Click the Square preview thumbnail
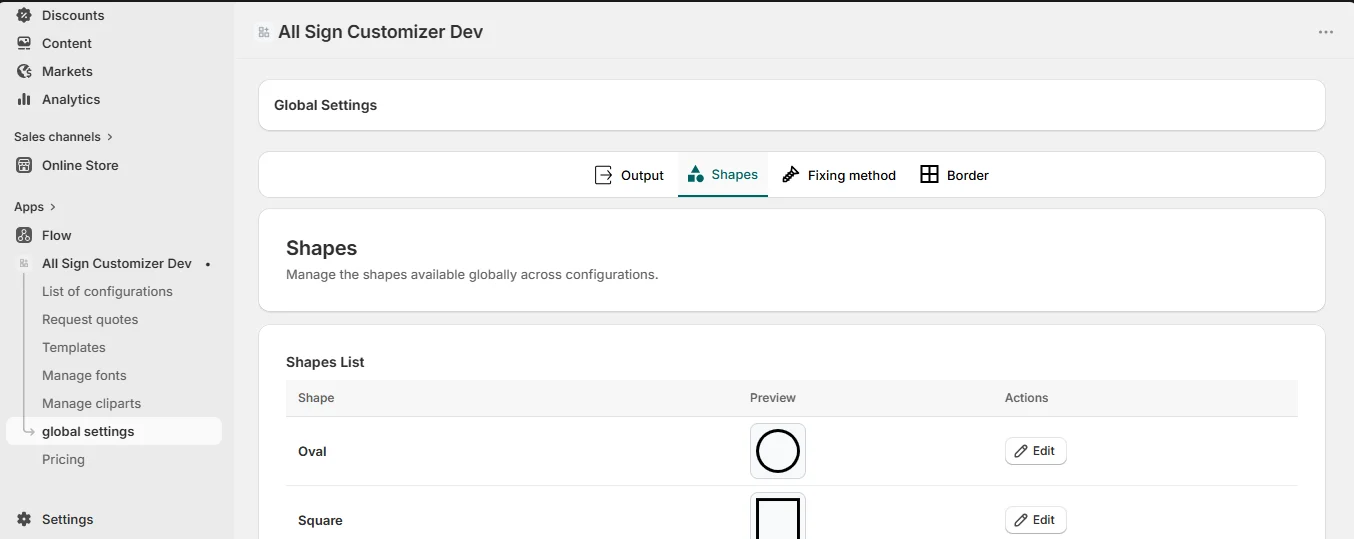1354x539 pixels. (x=778, y=516)
